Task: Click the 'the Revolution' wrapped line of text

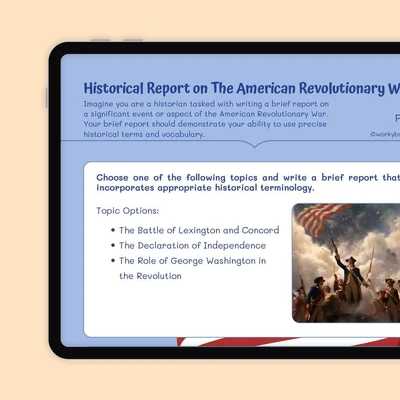Action: pyautogui.click(x=150, y=276)
